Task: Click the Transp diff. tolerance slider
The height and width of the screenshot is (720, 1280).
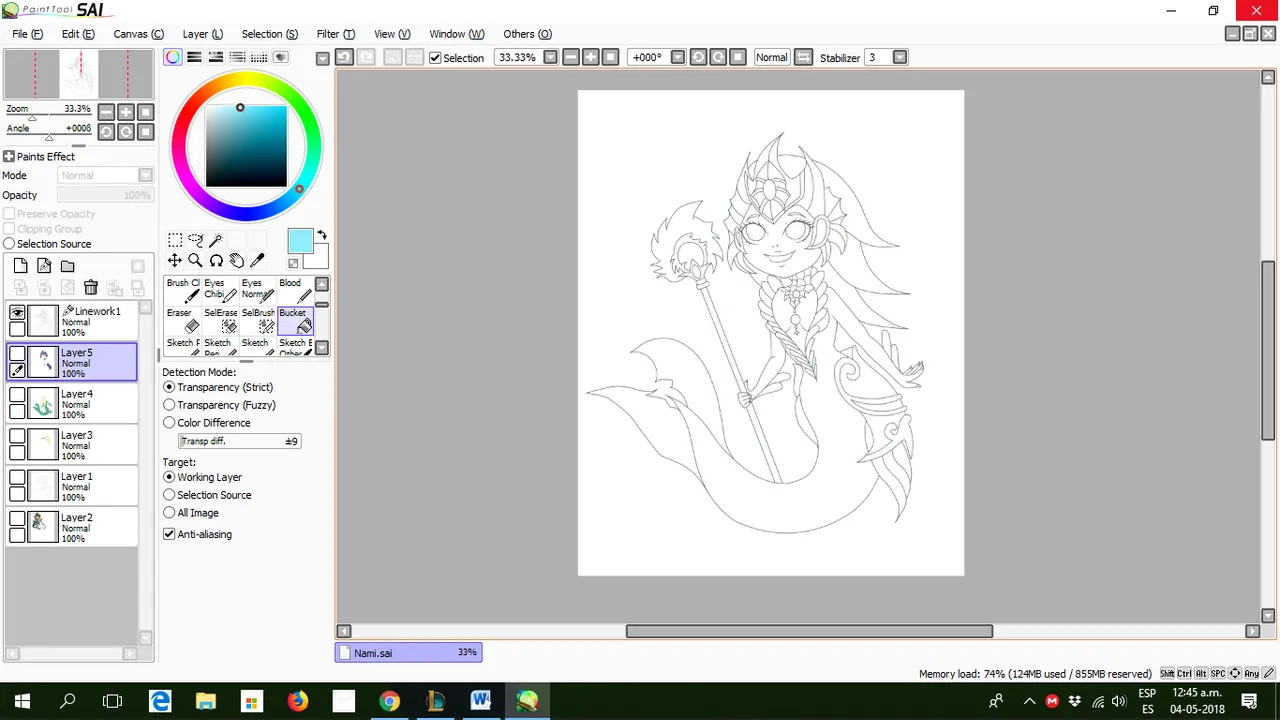Action: [x=239, y=441]
